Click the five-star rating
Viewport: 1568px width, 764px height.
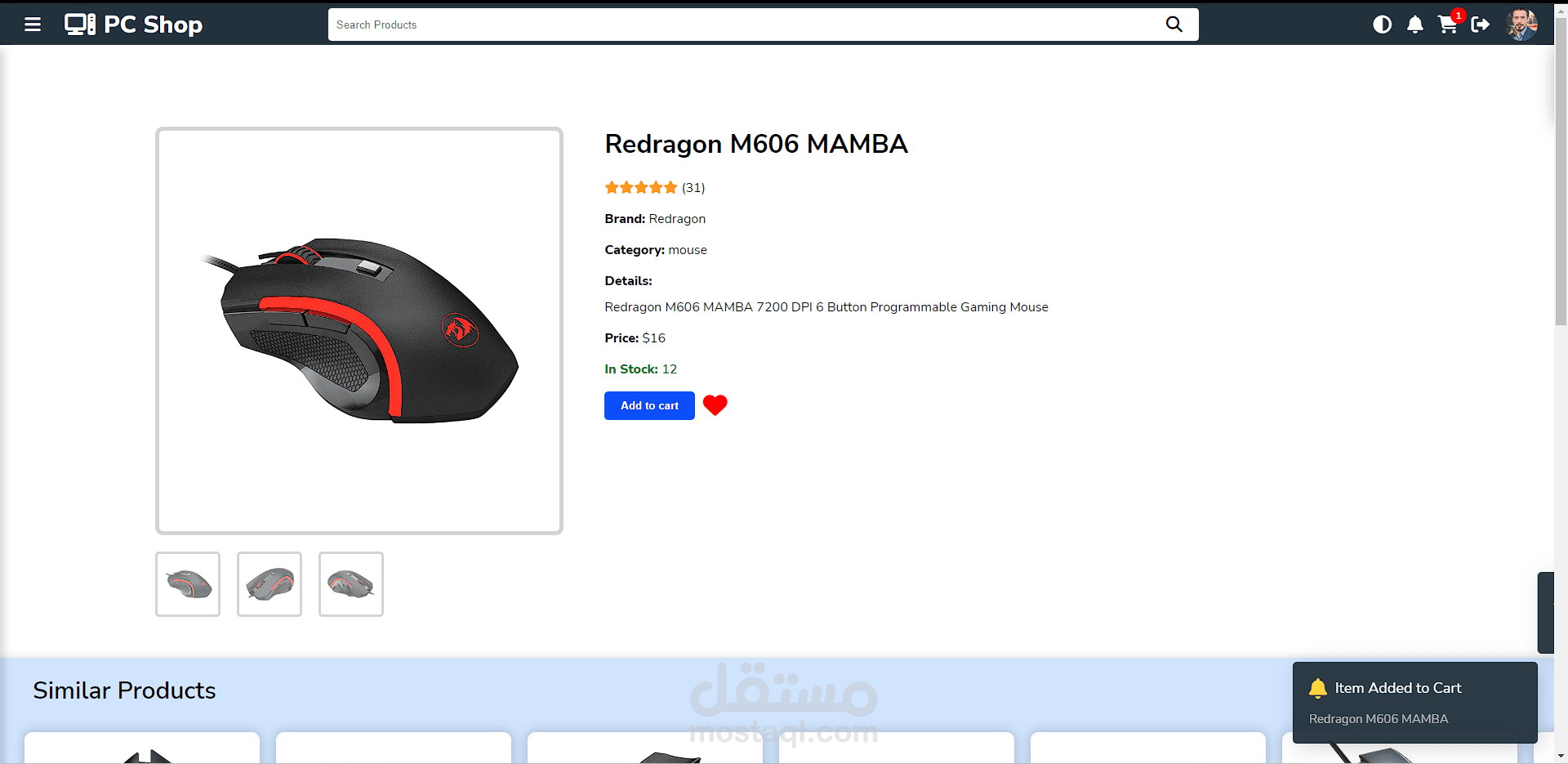641,187
